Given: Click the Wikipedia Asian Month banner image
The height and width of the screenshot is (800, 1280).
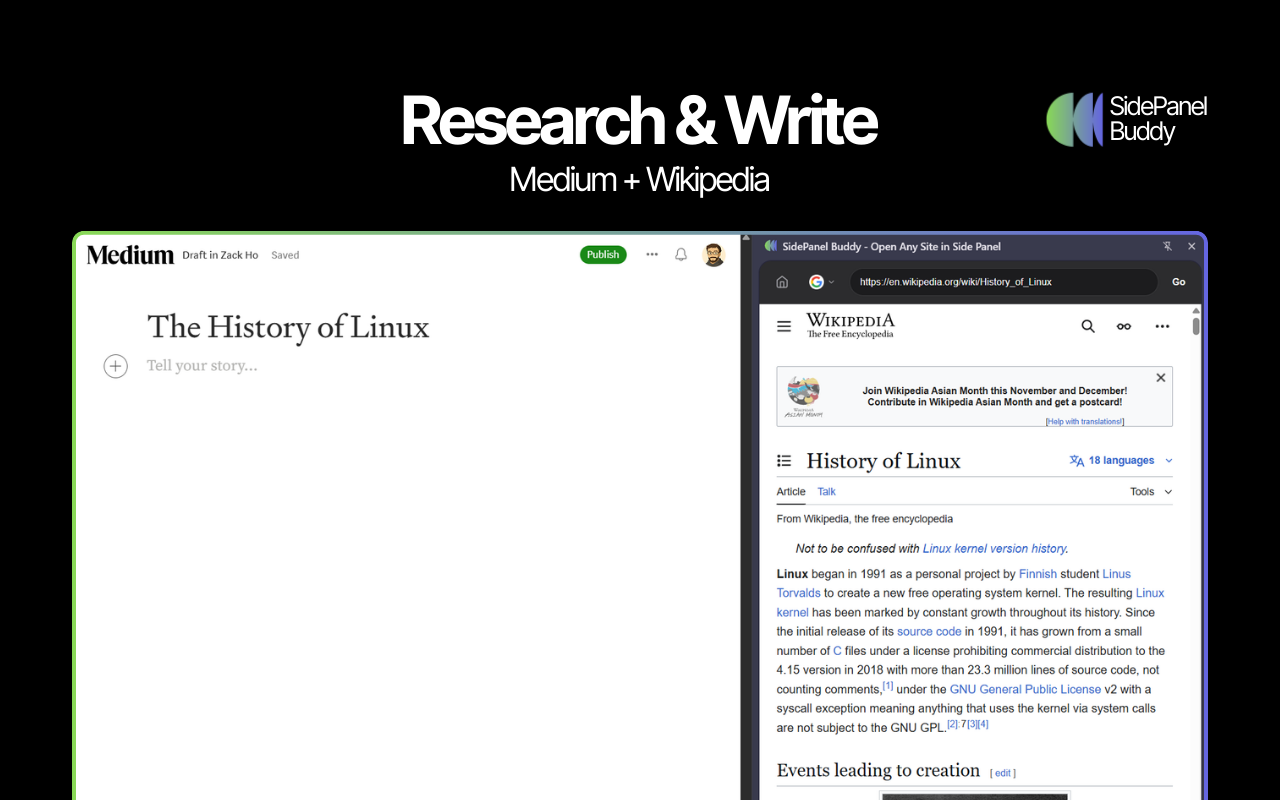Looking at the screenshot, I should pos(803,397).
